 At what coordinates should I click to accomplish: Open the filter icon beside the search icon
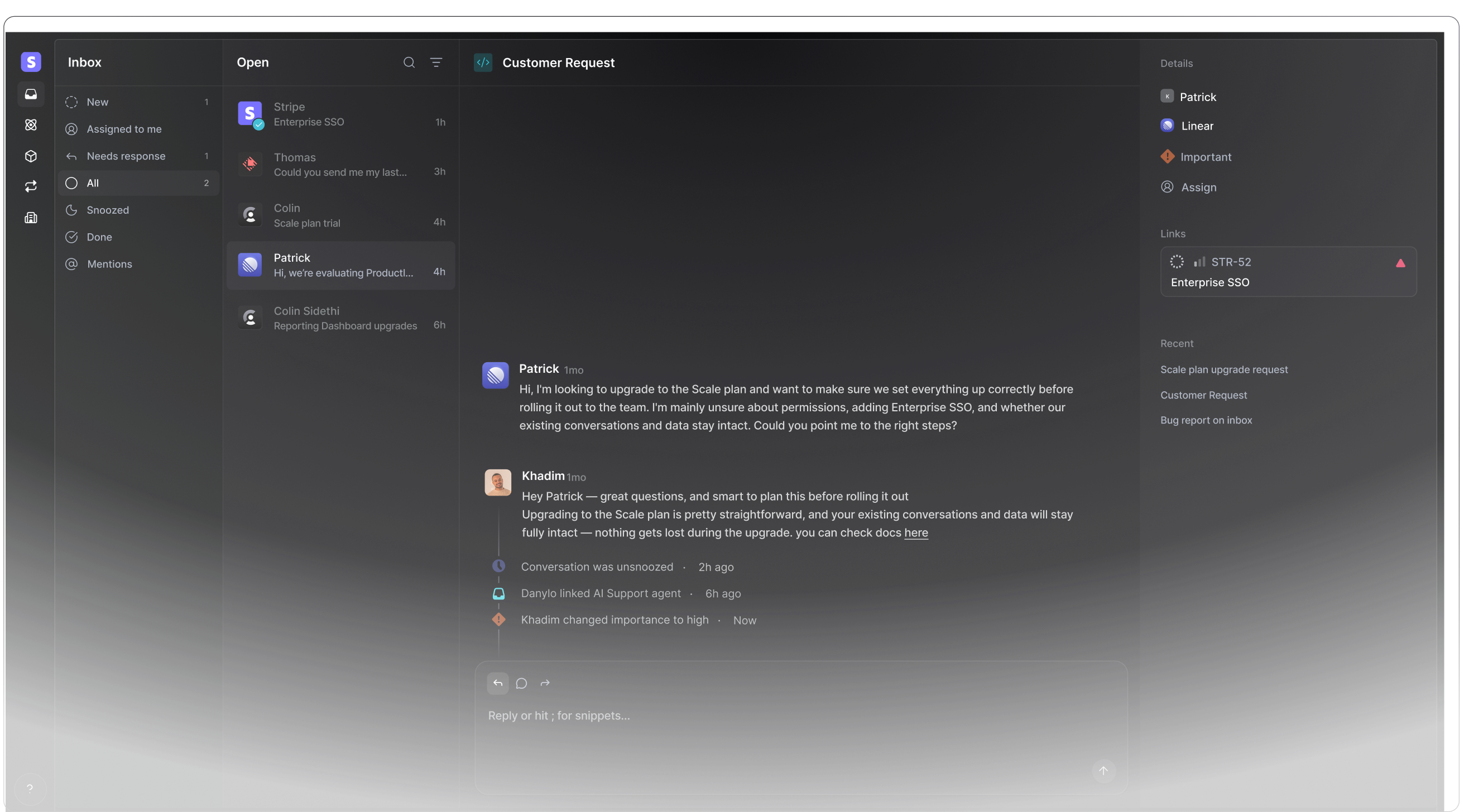(435, 63)
